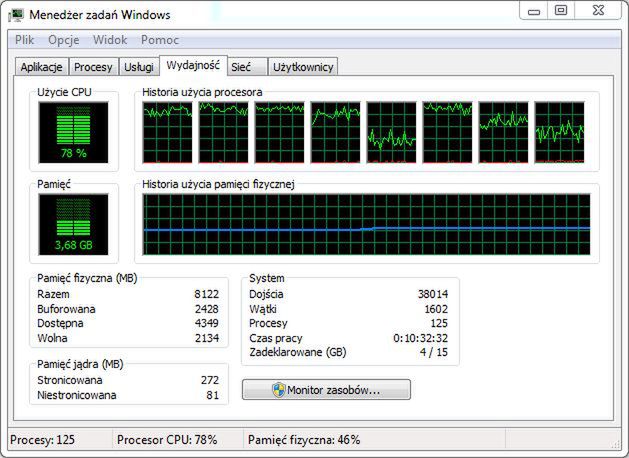Click the Czas pracy label
Screen dimensions: 629x458
pos(276,338)
